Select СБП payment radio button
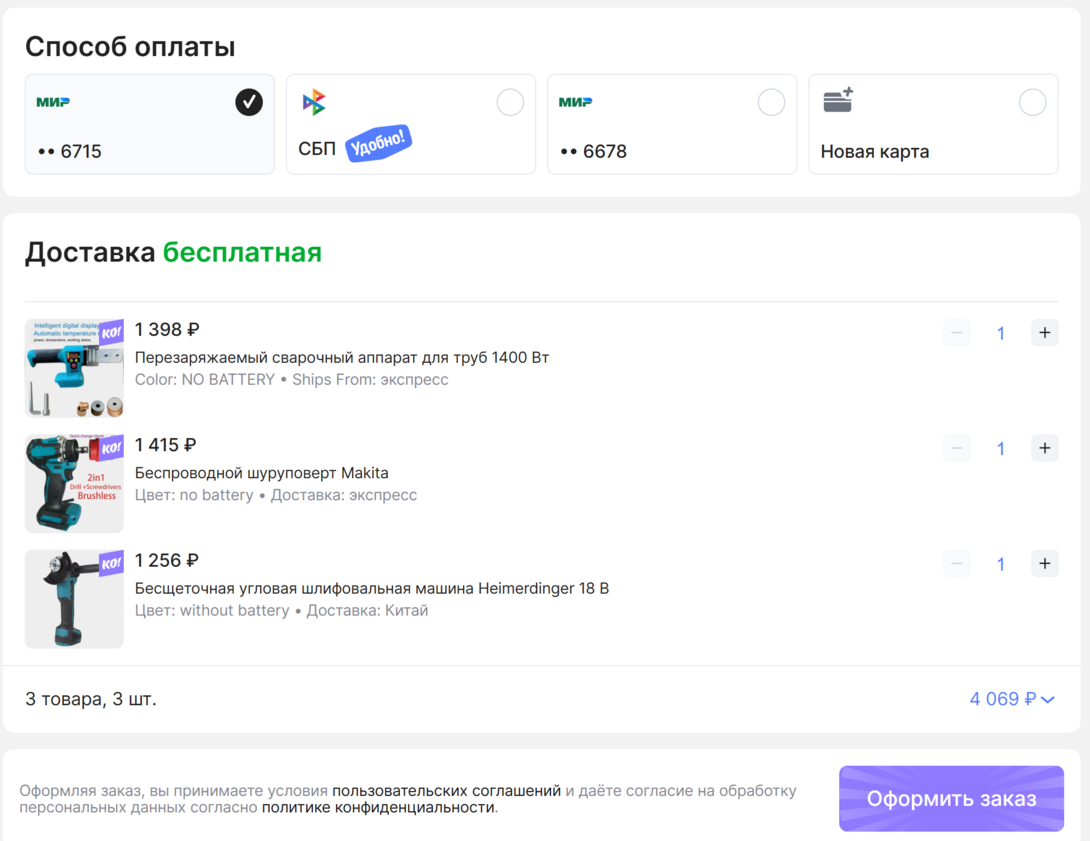Viewport: 1090px width, 841px height. [x=510, y=102]
